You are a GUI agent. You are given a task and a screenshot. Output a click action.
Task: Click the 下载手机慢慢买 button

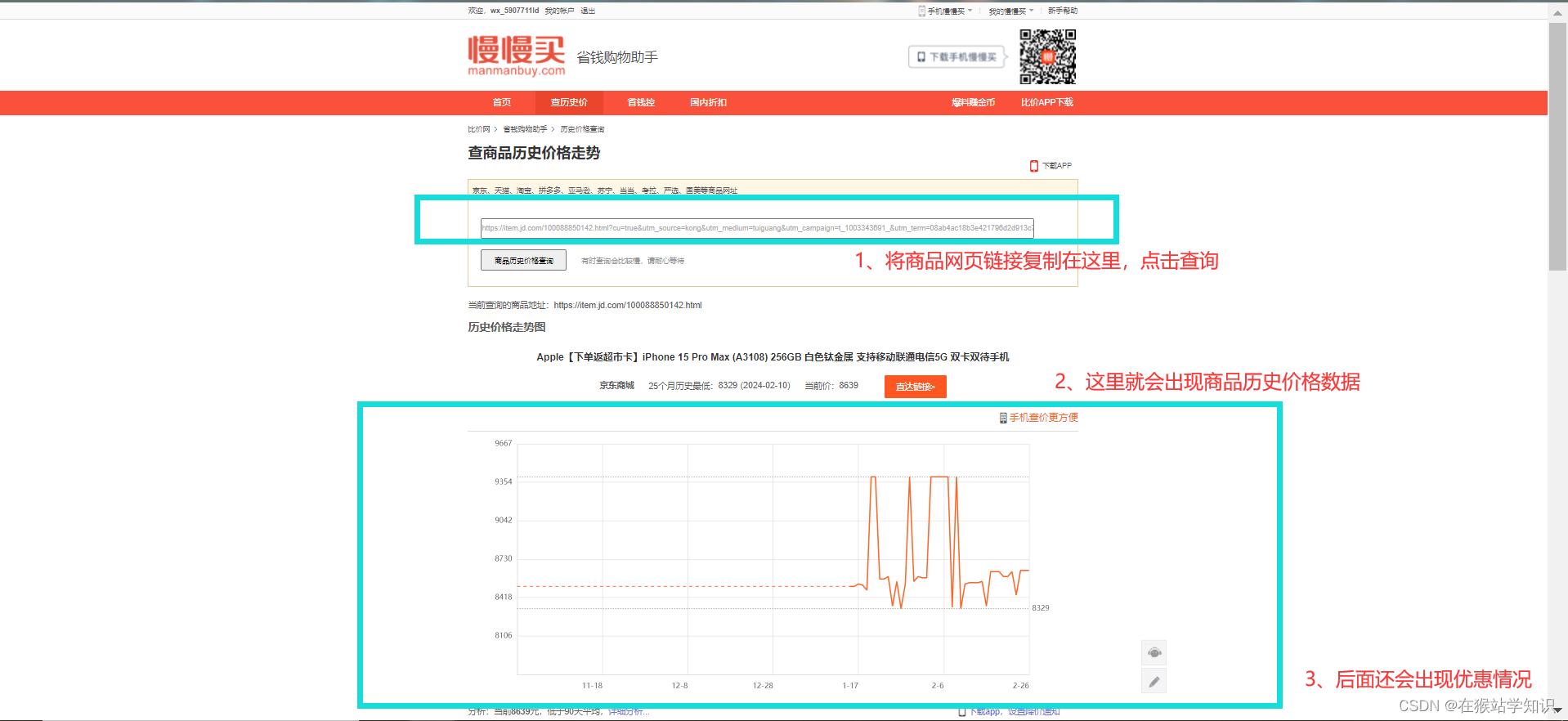tap(956, 56)
